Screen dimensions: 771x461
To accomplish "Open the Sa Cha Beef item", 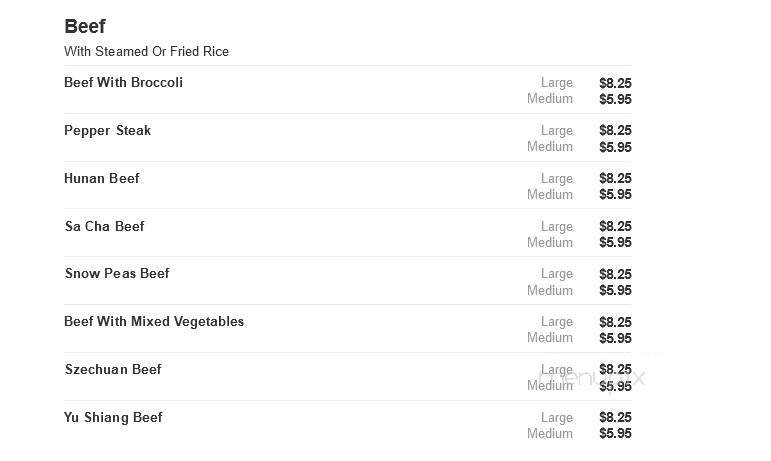I will [104, 226].
